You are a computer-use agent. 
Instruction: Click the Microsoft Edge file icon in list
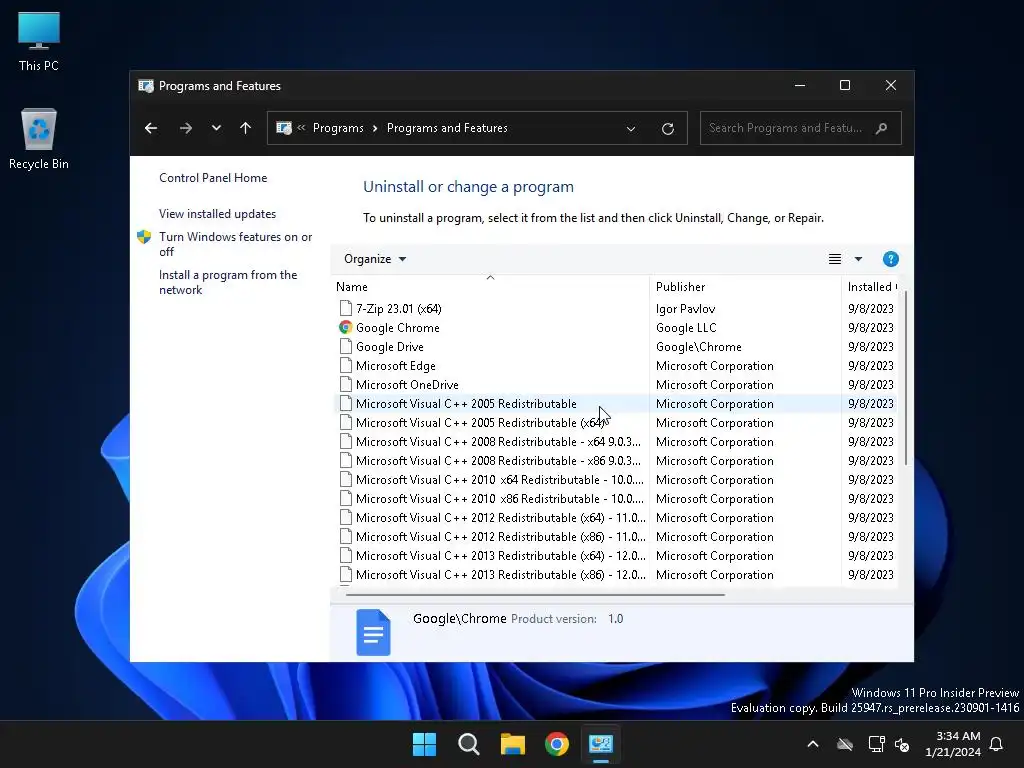click(345, 366)
